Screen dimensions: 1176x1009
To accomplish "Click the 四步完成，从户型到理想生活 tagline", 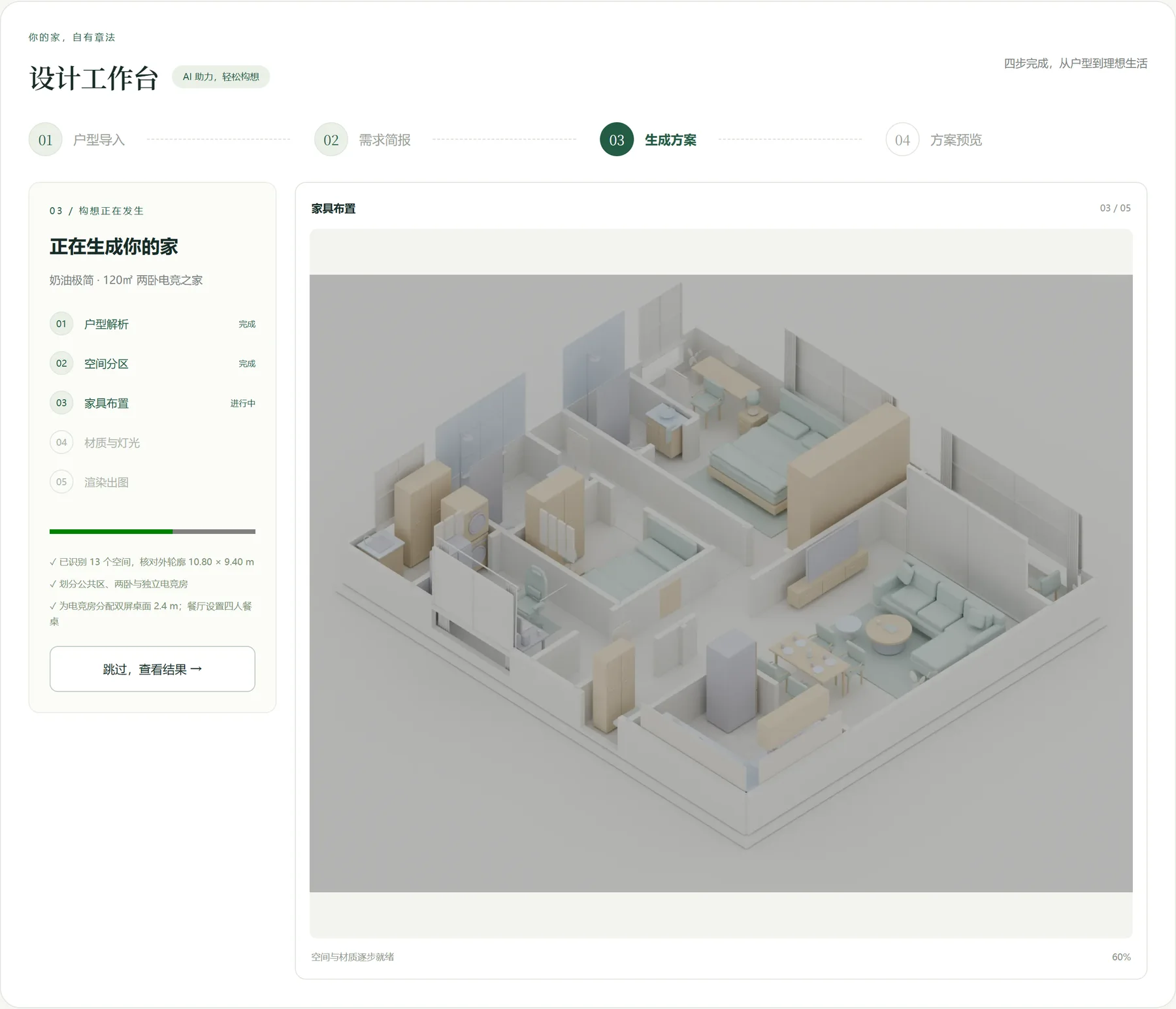I will [1075, 63].
